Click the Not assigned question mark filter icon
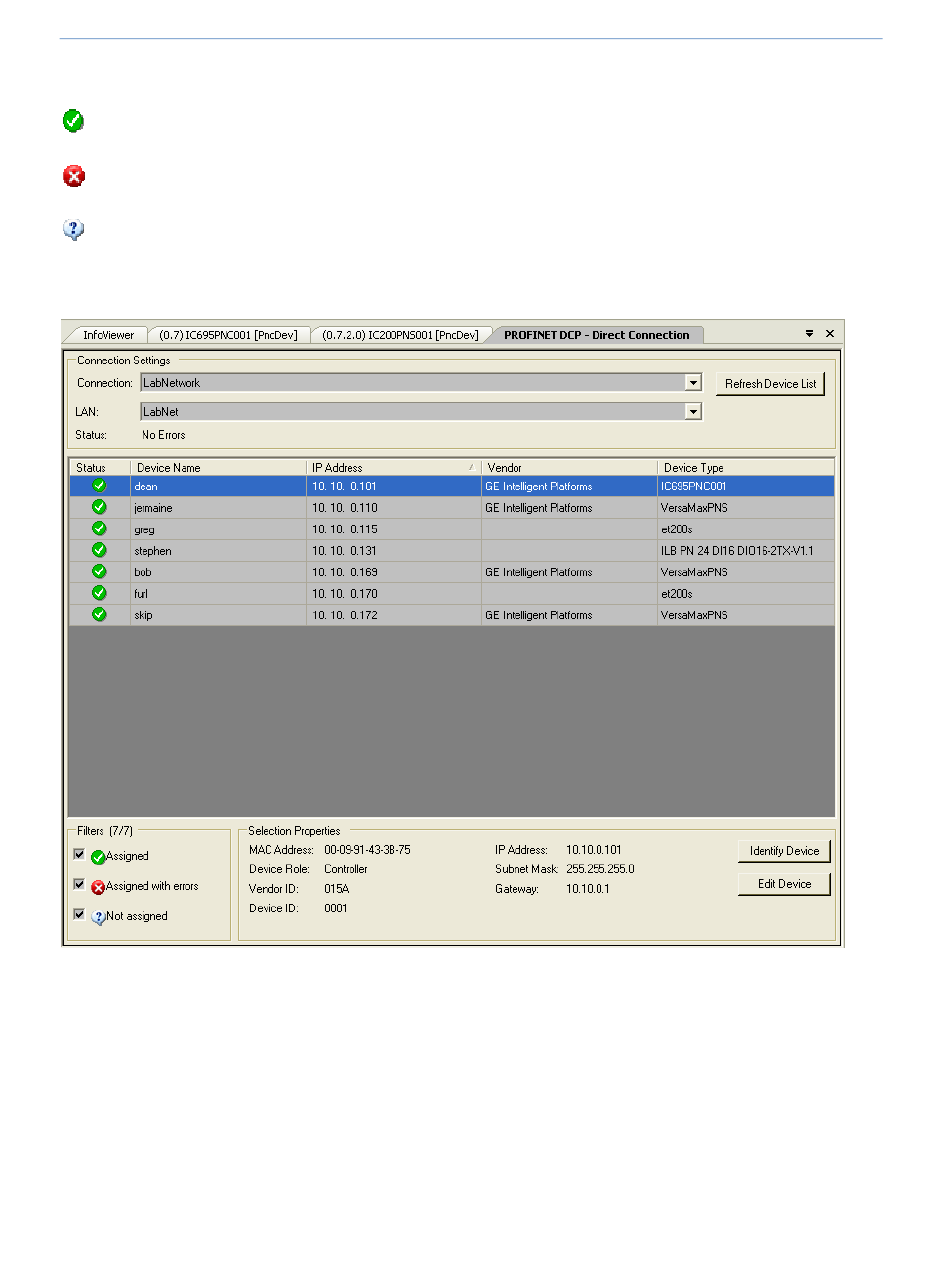Image resolution: width=950 pixels, height=1267 pixels. pos(98,917)
